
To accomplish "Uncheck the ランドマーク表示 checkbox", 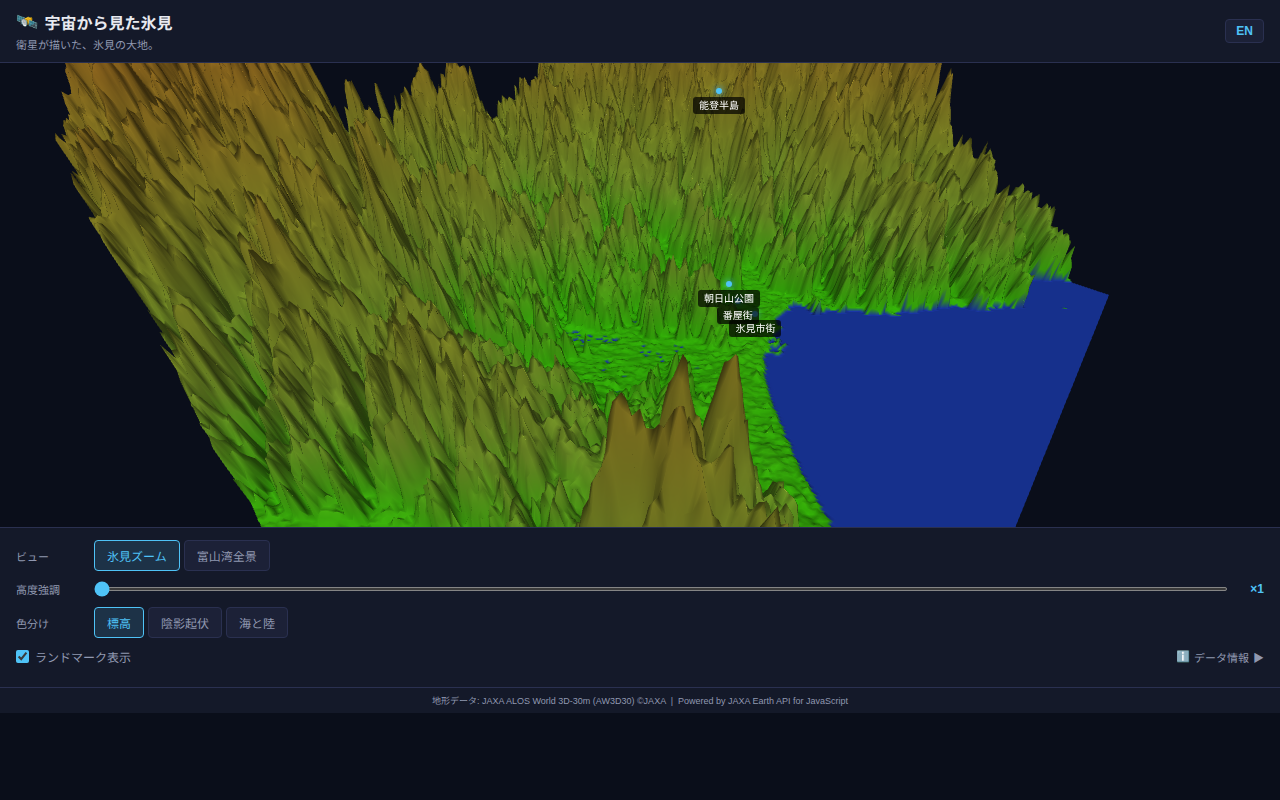I will 22,656.
